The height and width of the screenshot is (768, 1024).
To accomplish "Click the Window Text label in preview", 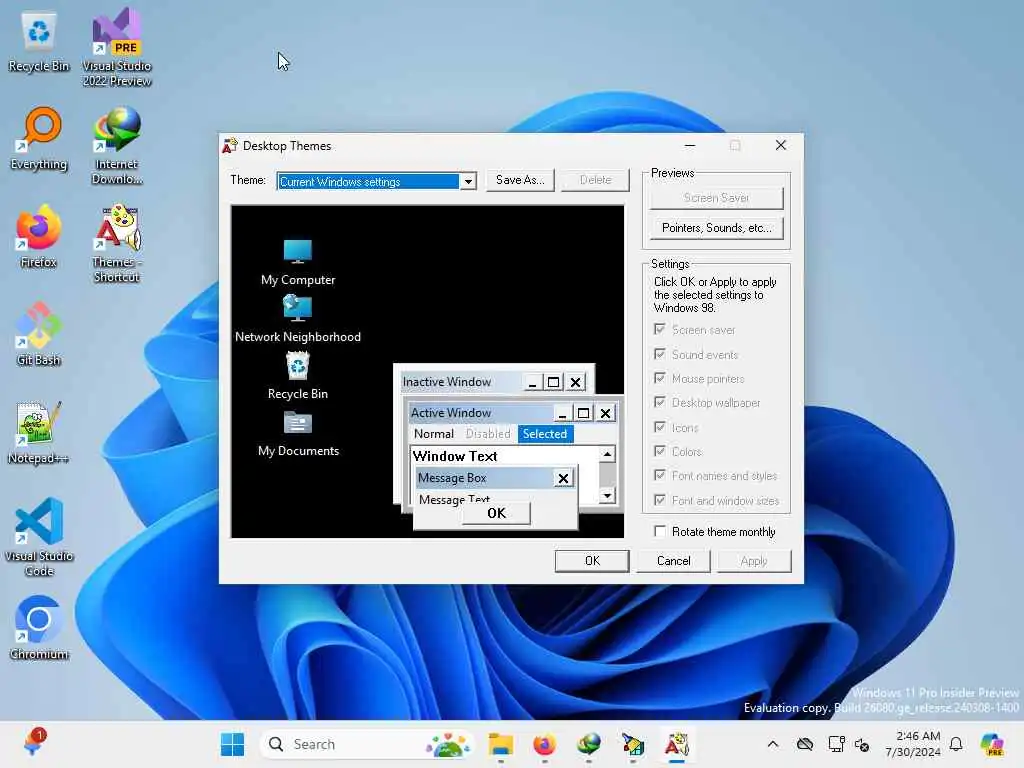I will point(455,456).
